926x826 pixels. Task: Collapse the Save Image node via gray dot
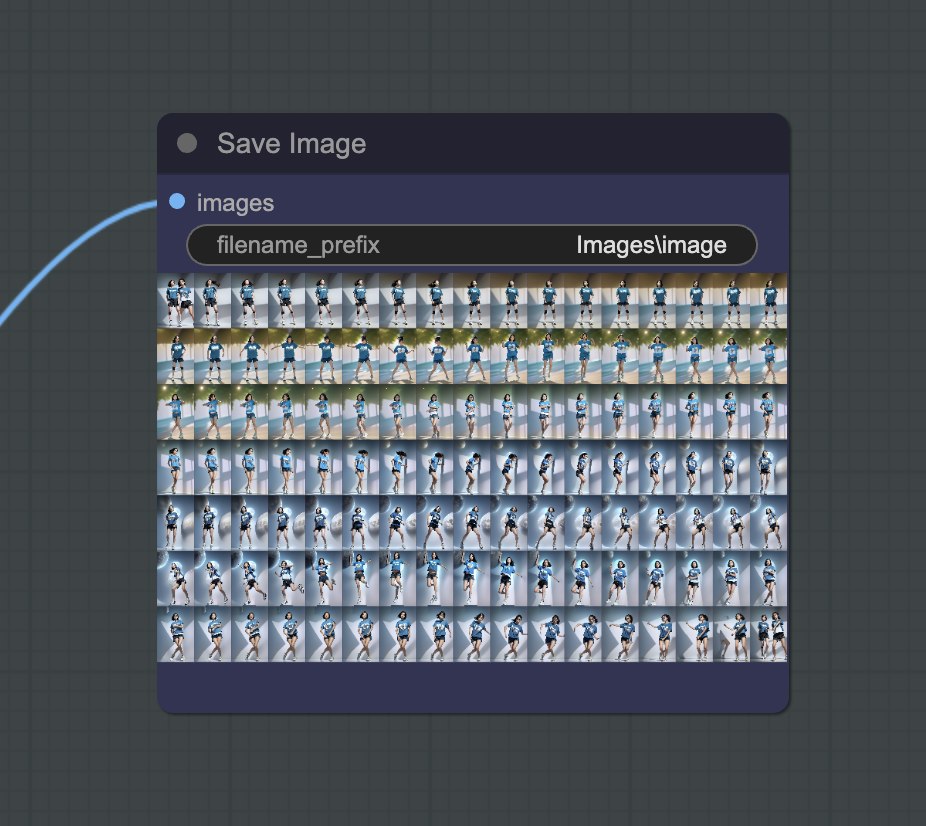coord(187,143)
